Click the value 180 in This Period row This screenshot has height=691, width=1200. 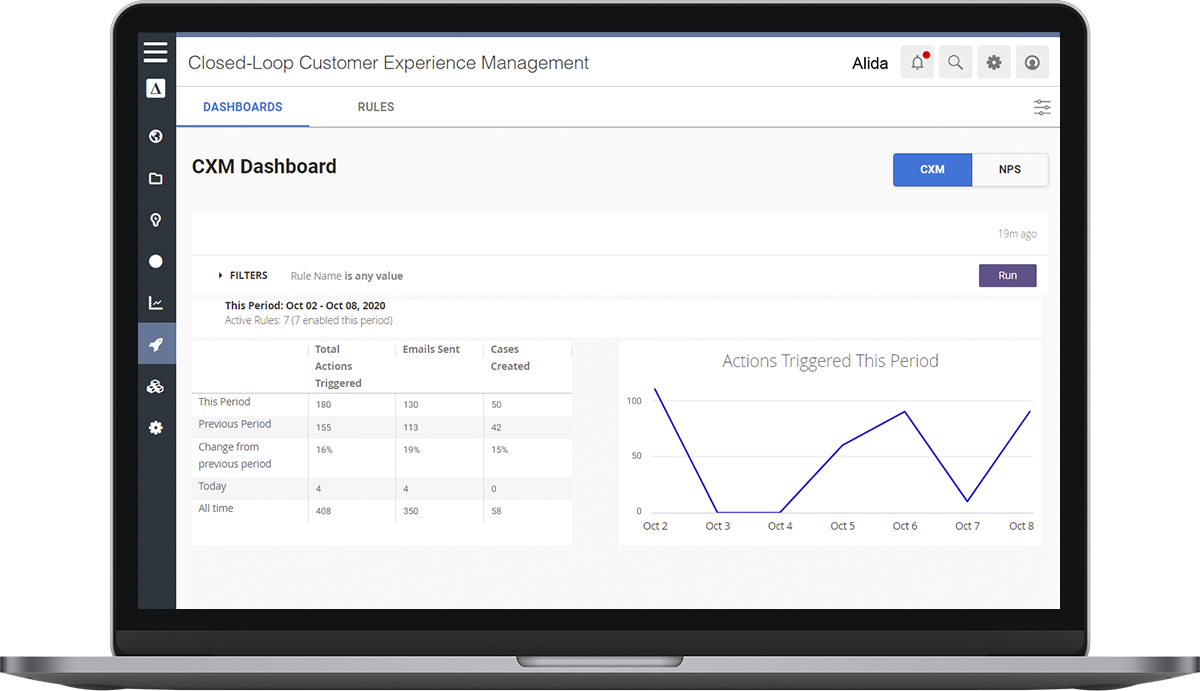tap(324, 405)
